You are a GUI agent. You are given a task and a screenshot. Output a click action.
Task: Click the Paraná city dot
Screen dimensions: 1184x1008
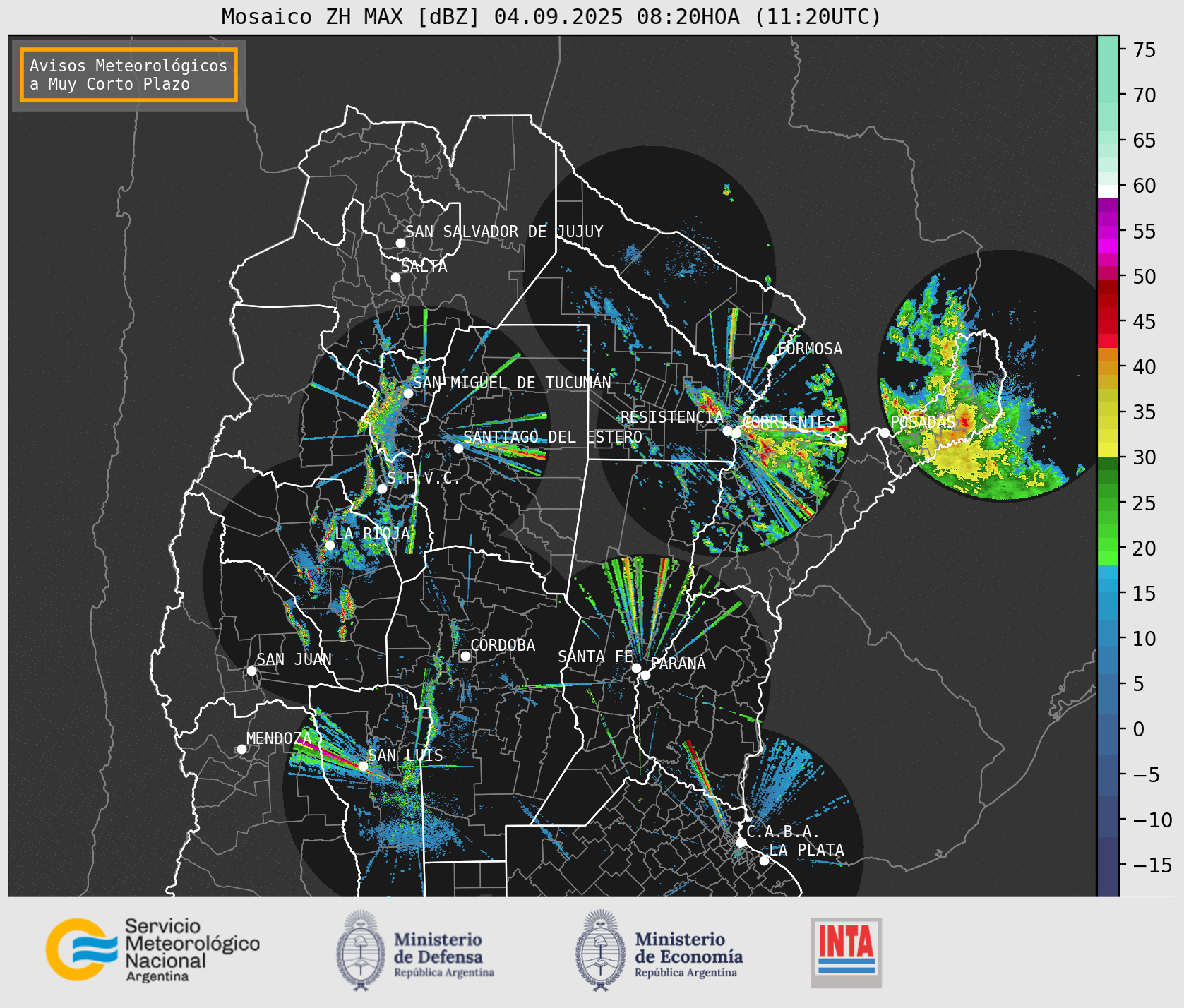pos(645,675)
